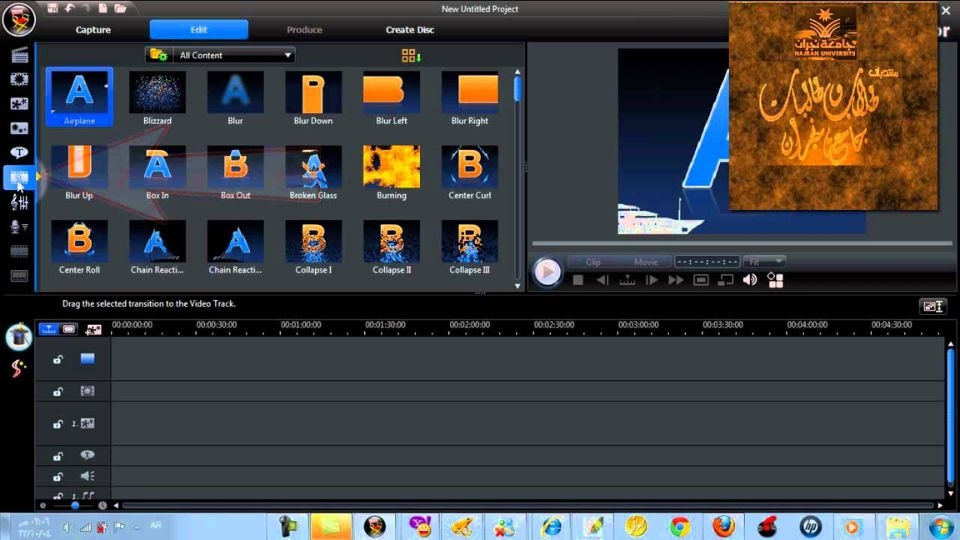Click the preview volume speaker icon
Screen dimensions: 960x540
click(x=750, y=280)
